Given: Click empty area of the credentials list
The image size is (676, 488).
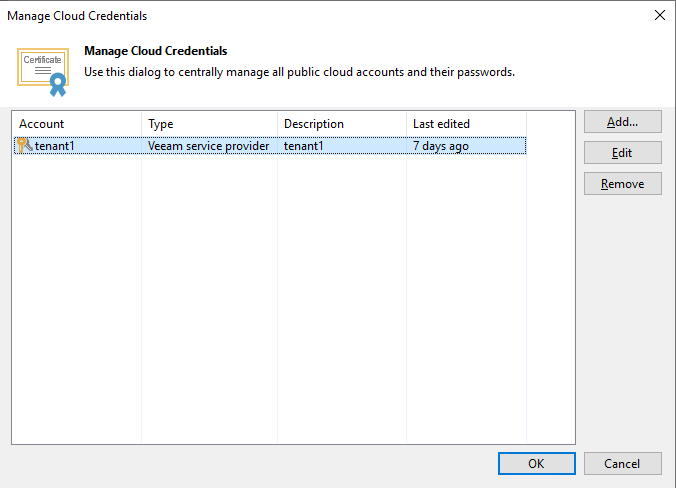Looking at the screenshot, I should (x=293, y=297).
